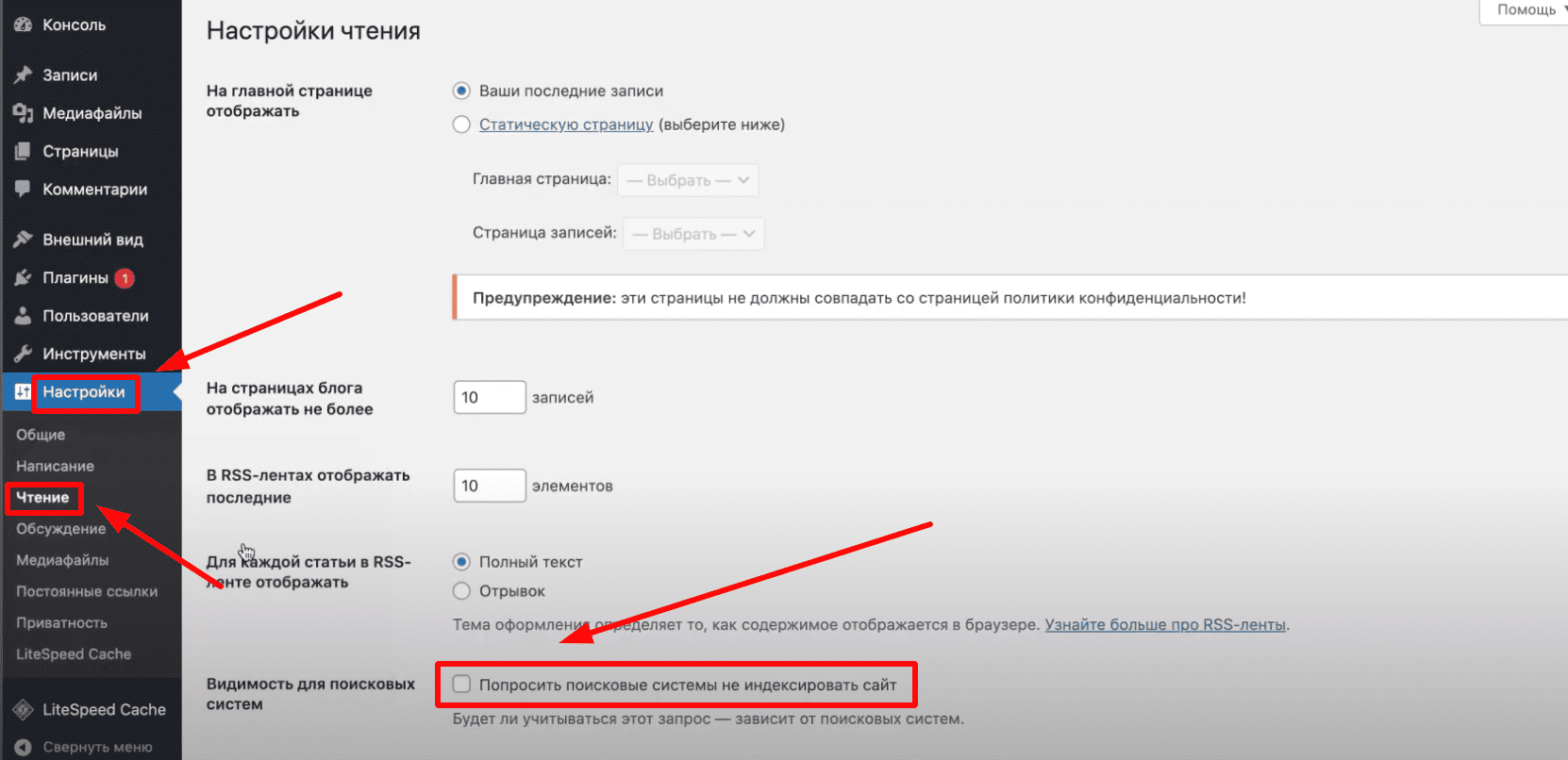Screen dimensions: 1568x760
Task: Open LiteSpeed Cache top-level menu
Action: (x=91, y=709)
